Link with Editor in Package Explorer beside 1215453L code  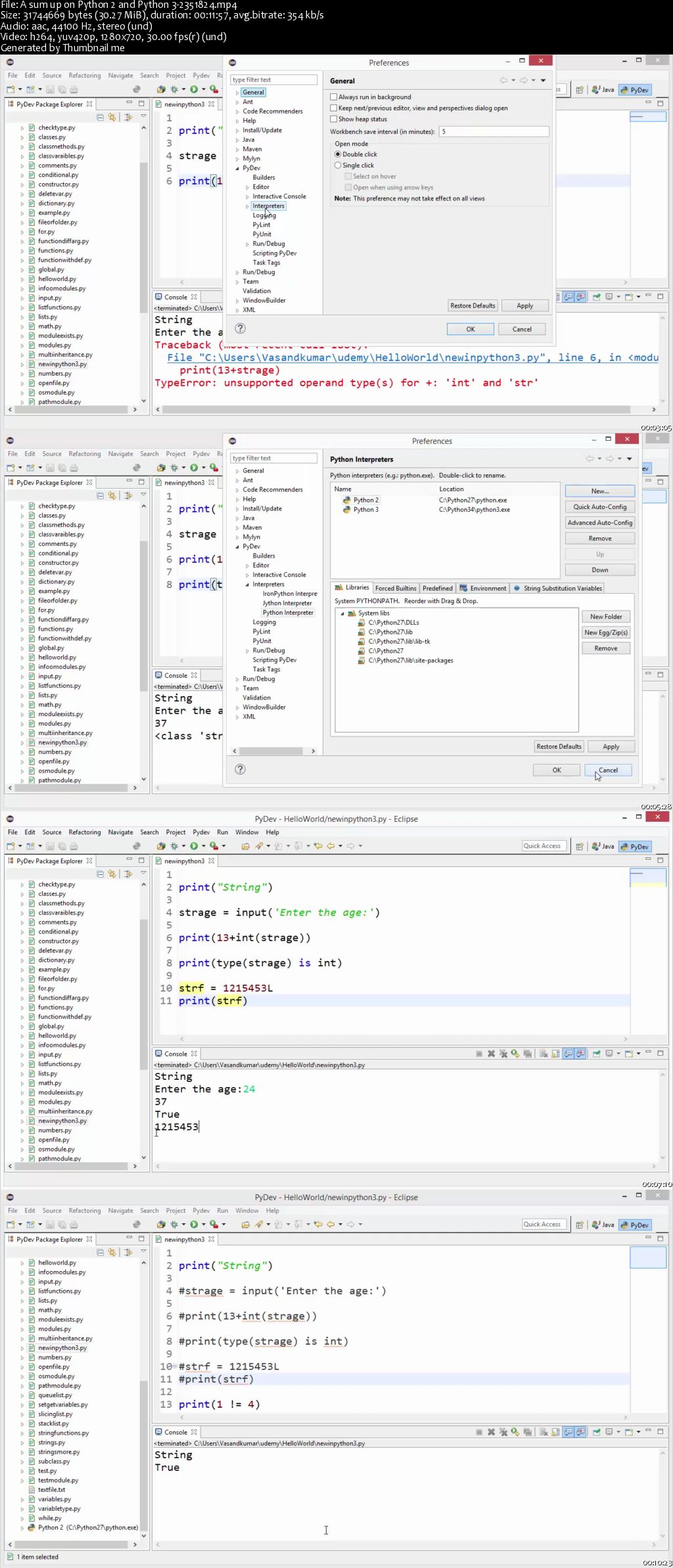click(x=112, y=874)
